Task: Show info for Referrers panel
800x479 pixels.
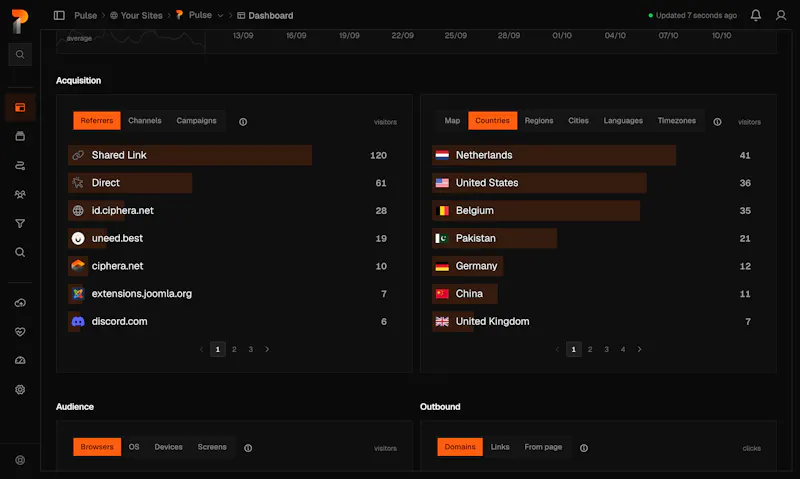Action: [243, 122]
